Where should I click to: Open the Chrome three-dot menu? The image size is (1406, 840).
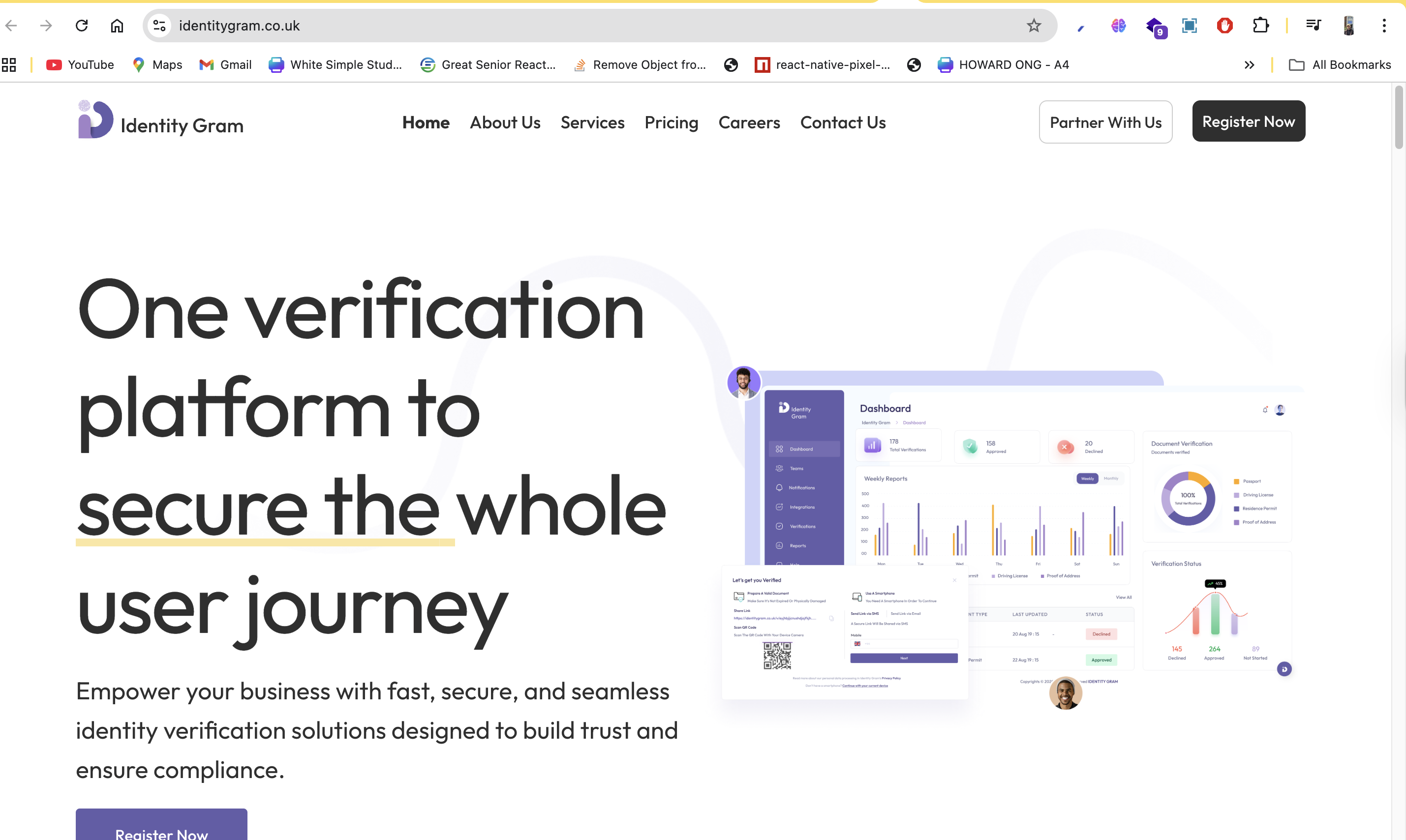point(1384,26)
